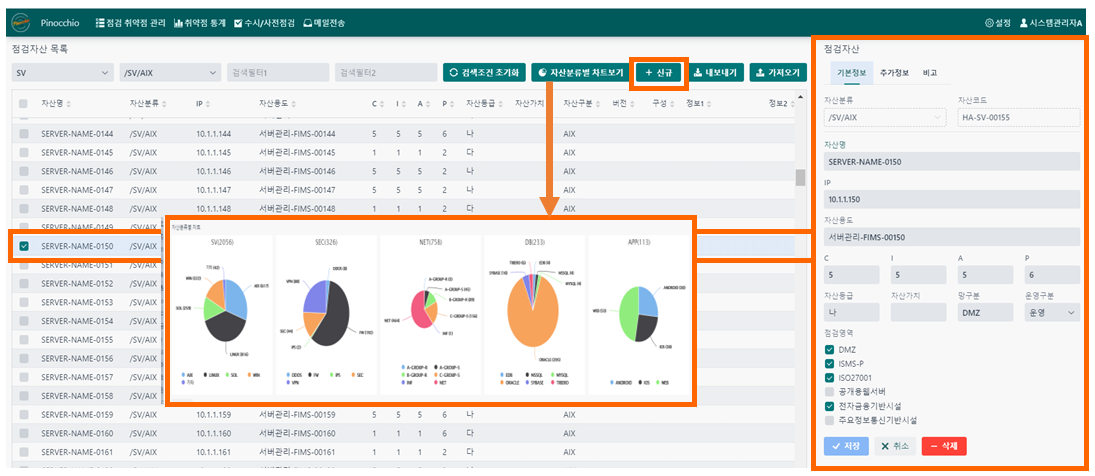
Task: Focus the 검색필터2 input
Action: (x=385, y=73)
